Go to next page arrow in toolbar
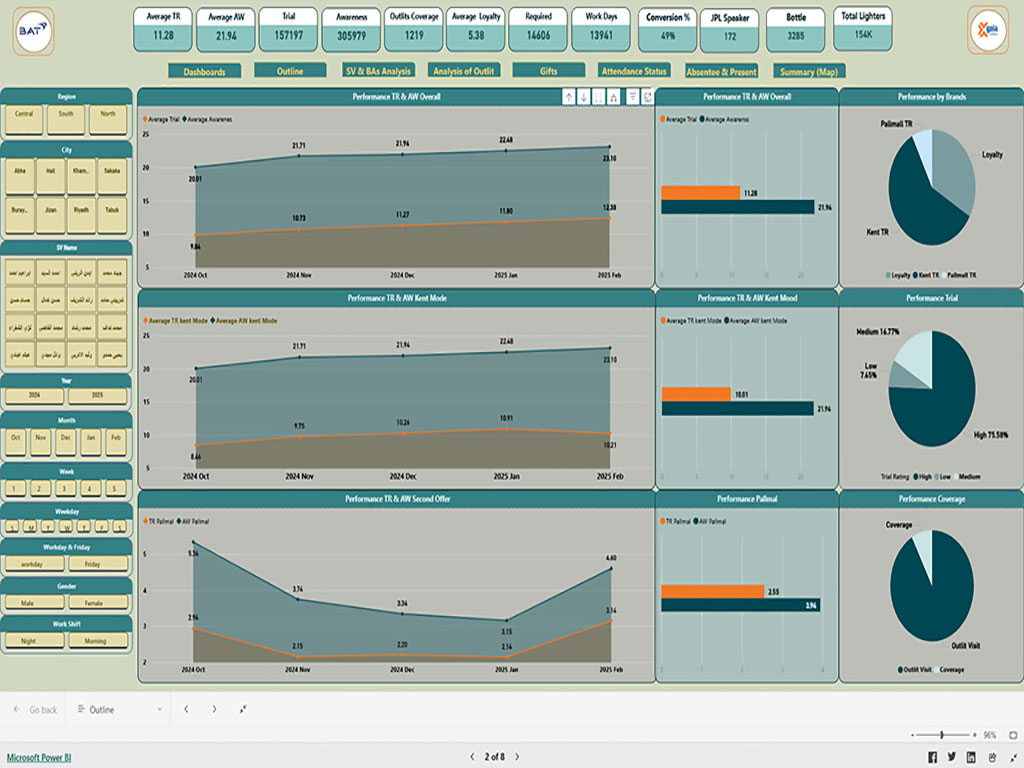The height and width of the screenshot is (768, 1024). [214, 709]
